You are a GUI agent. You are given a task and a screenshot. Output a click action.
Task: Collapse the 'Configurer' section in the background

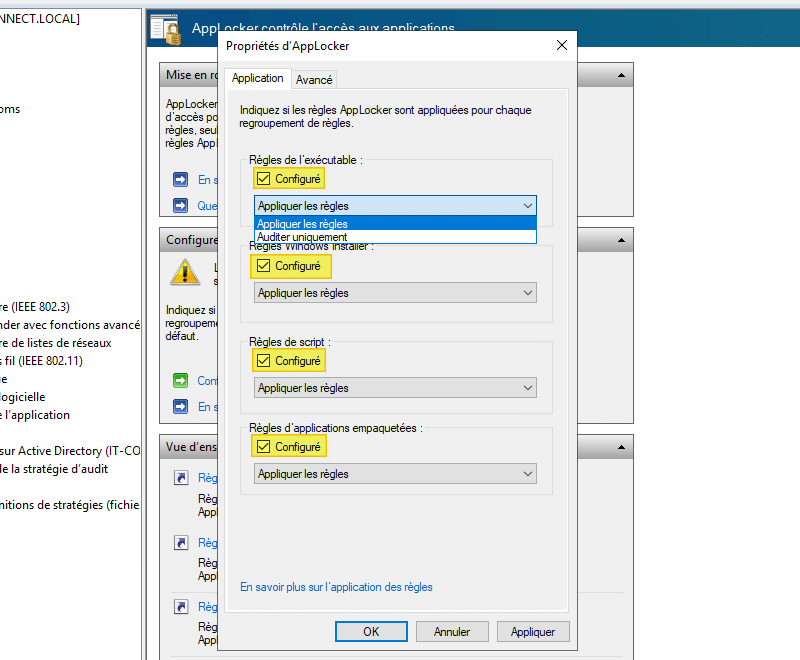coord(621,240)
